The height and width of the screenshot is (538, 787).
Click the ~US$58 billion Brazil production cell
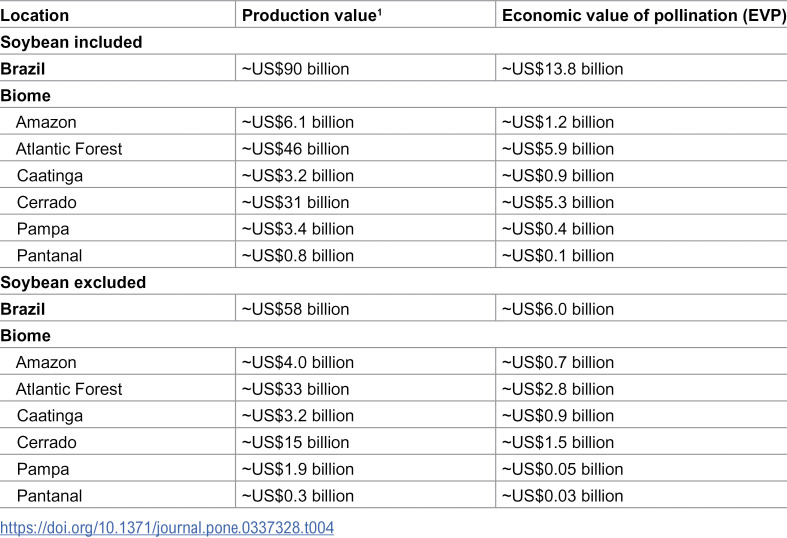point(295,309)
